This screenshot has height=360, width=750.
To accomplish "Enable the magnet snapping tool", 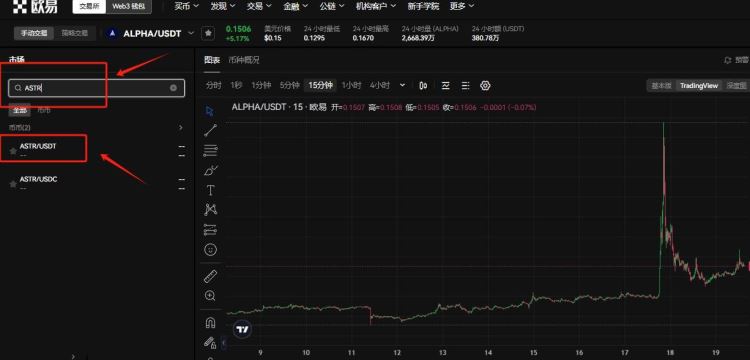I will coord(210,323).
